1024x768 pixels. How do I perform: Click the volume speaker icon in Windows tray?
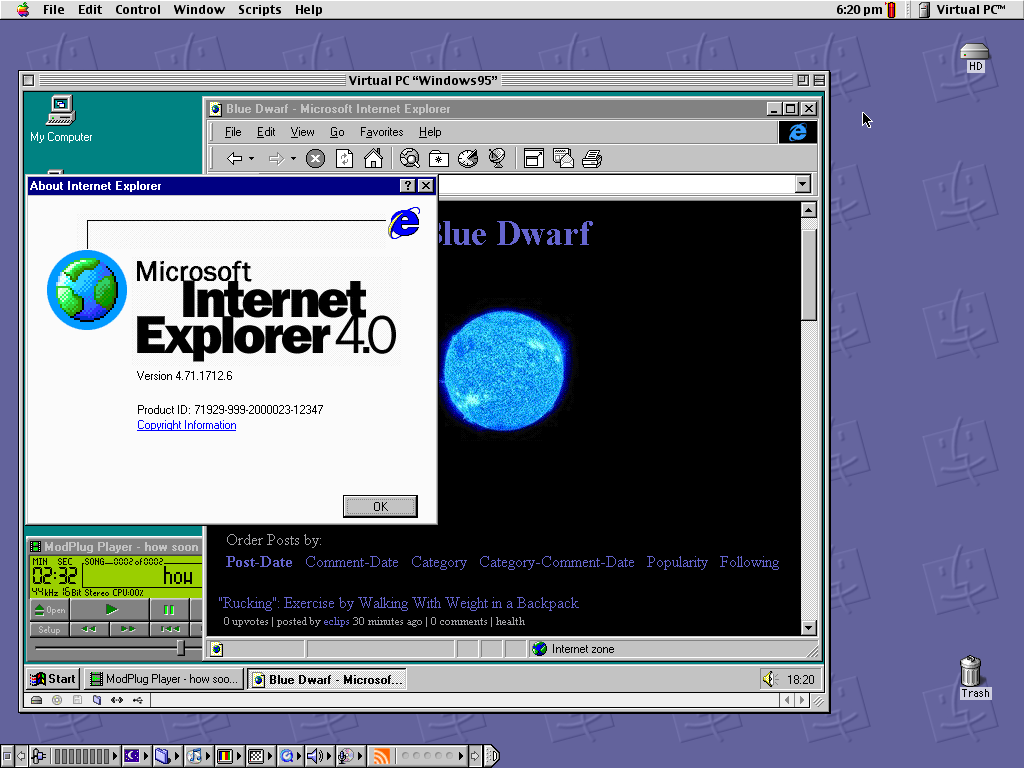coord(770,679)
